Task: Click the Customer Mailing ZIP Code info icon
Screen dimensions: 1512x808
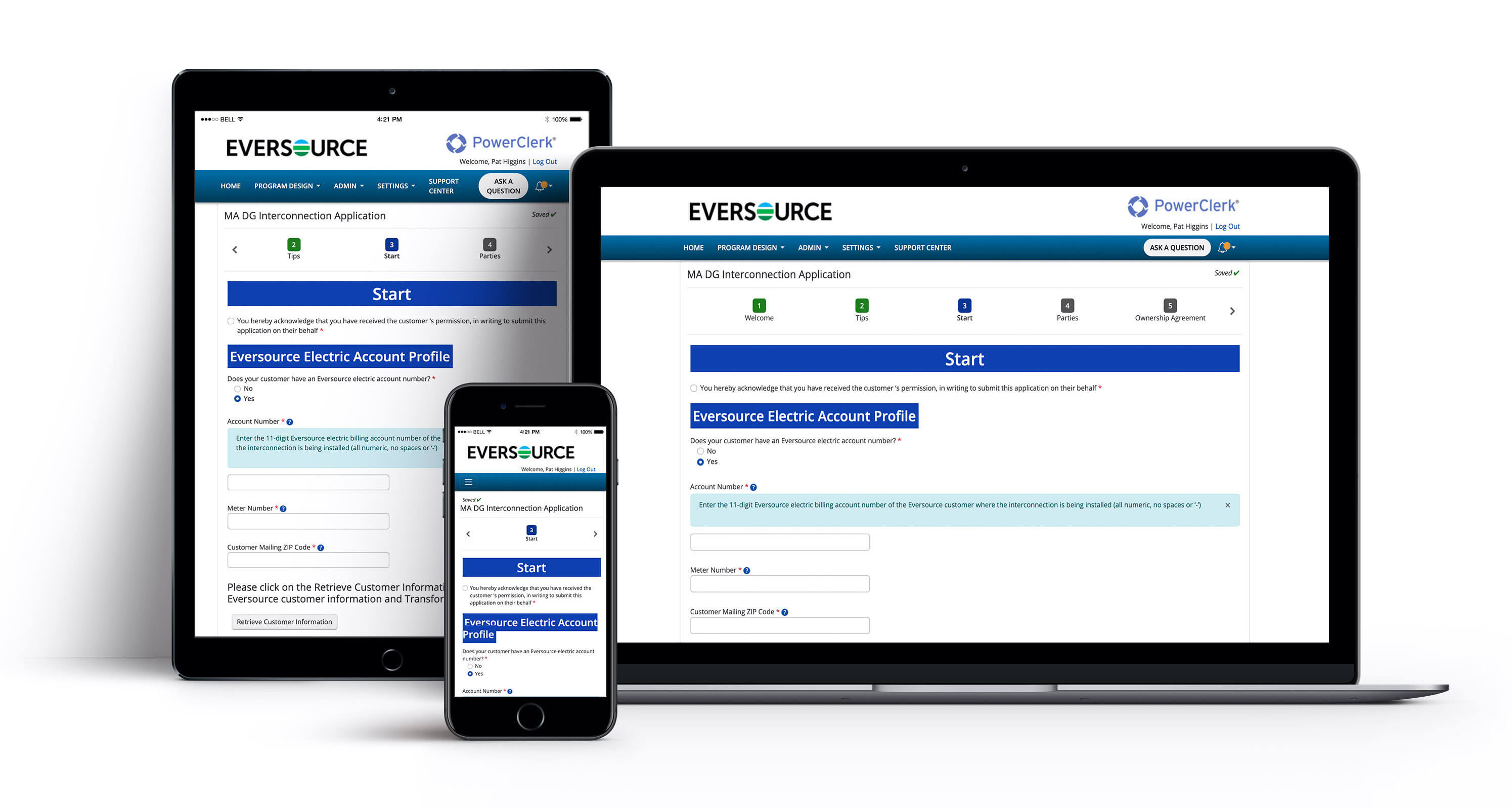Action: (x=785, y=613)
